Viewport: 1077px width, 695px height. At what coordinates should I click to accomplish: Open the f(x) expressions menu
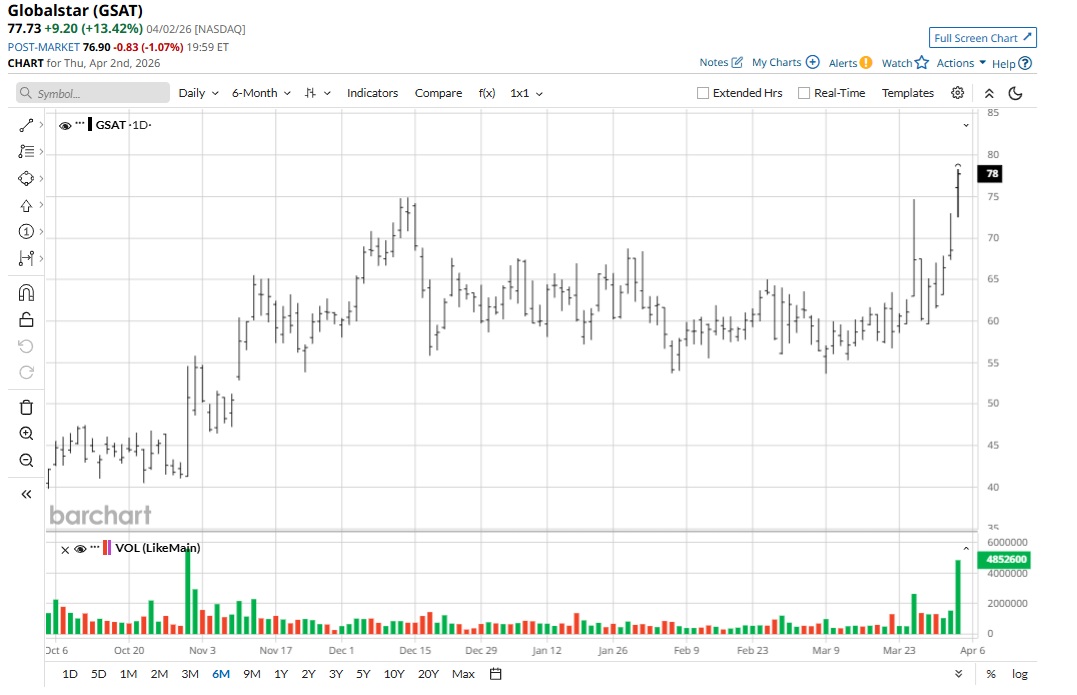487,93
